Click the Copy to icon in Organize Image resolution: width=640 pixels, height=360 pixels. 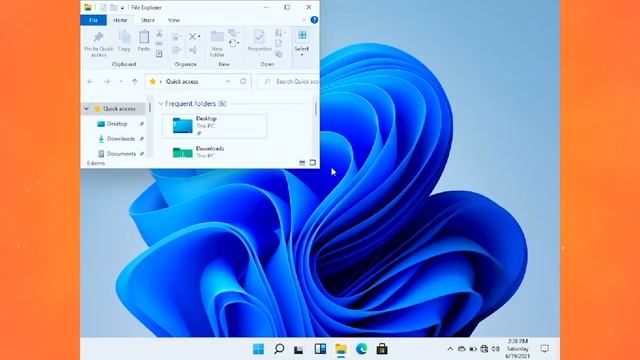[x=176, y=50]
